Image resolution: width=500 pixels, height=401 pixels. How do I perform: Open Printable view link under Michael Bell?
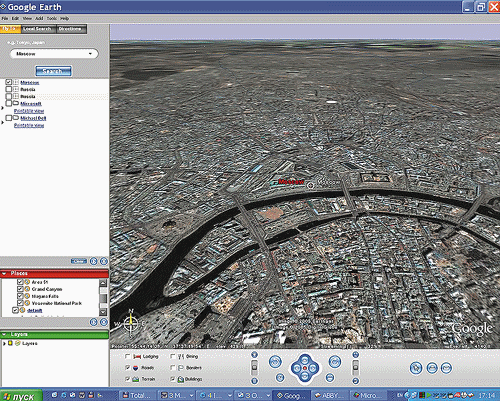(29, 125)
